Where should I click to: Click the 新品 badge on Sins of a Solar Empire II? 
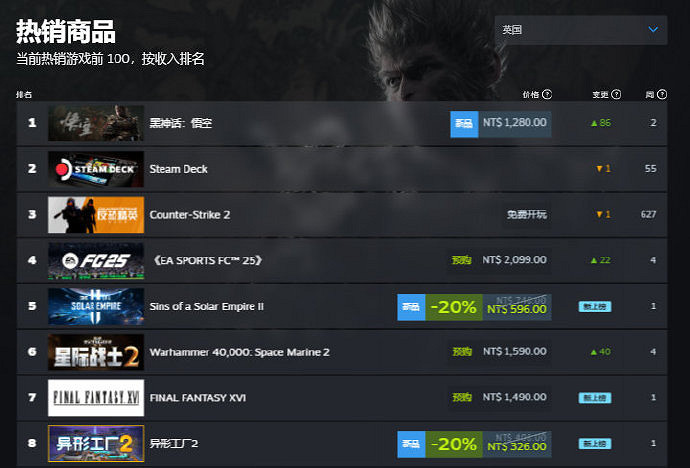(x=411, y=307)
